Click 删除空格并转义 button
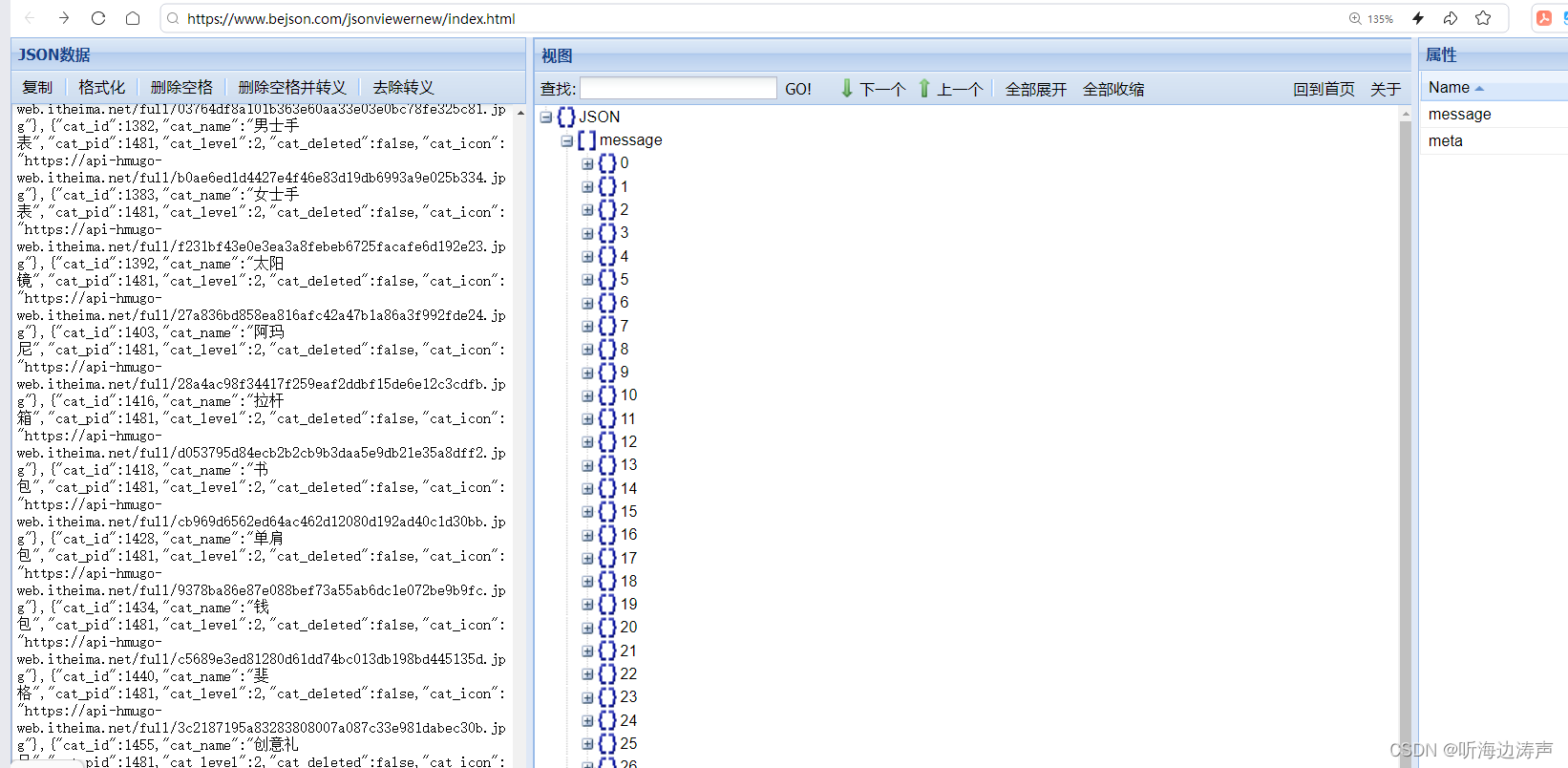 292,87
